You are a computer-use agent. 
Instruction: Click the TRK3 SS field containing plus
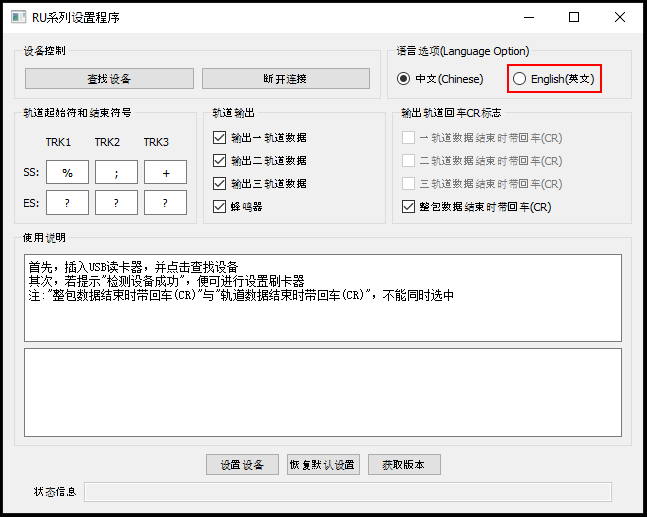tap(165, 172)
